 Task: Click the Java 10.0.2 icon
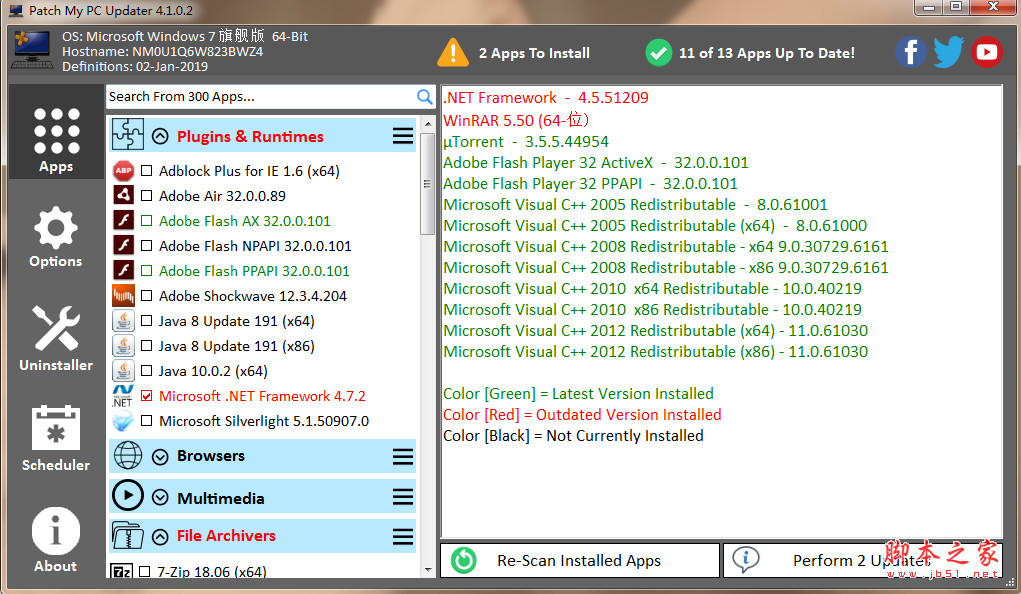tap(123, 371)
